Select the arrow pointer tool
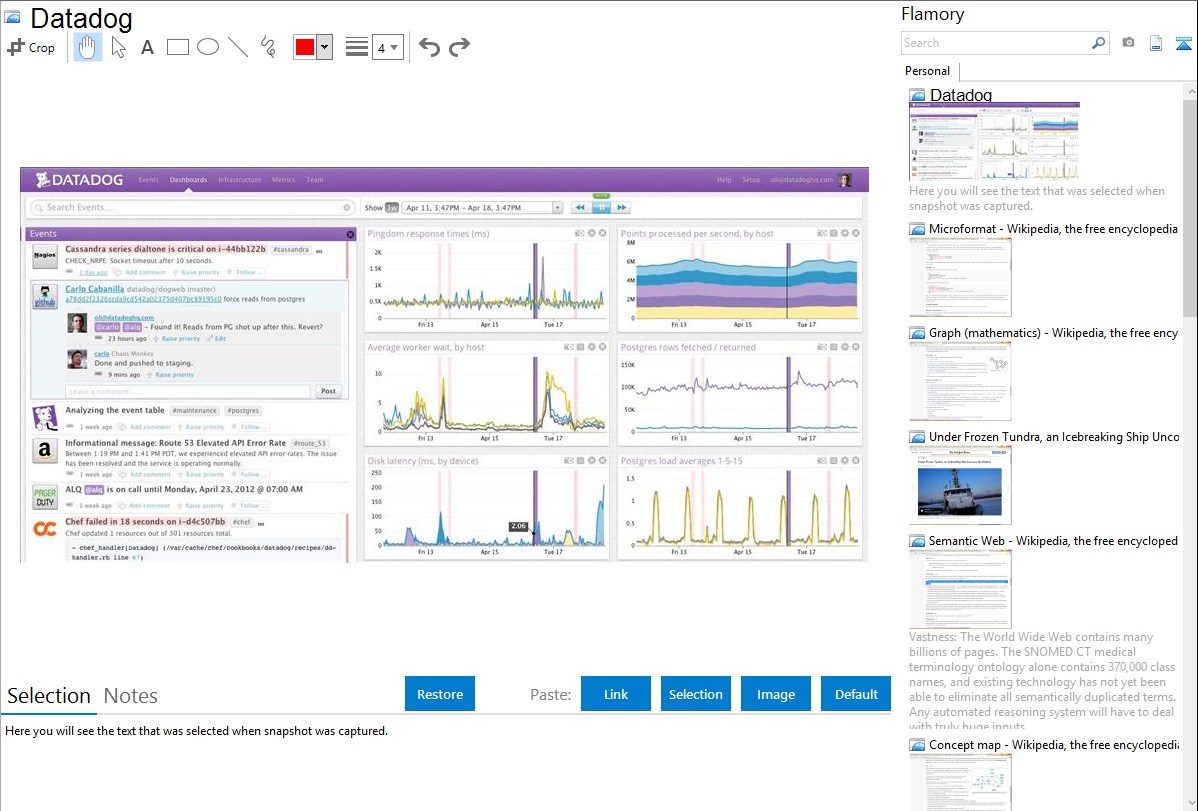The height and width of the screenshot is (811, 1198). click(x=118, y=47)
